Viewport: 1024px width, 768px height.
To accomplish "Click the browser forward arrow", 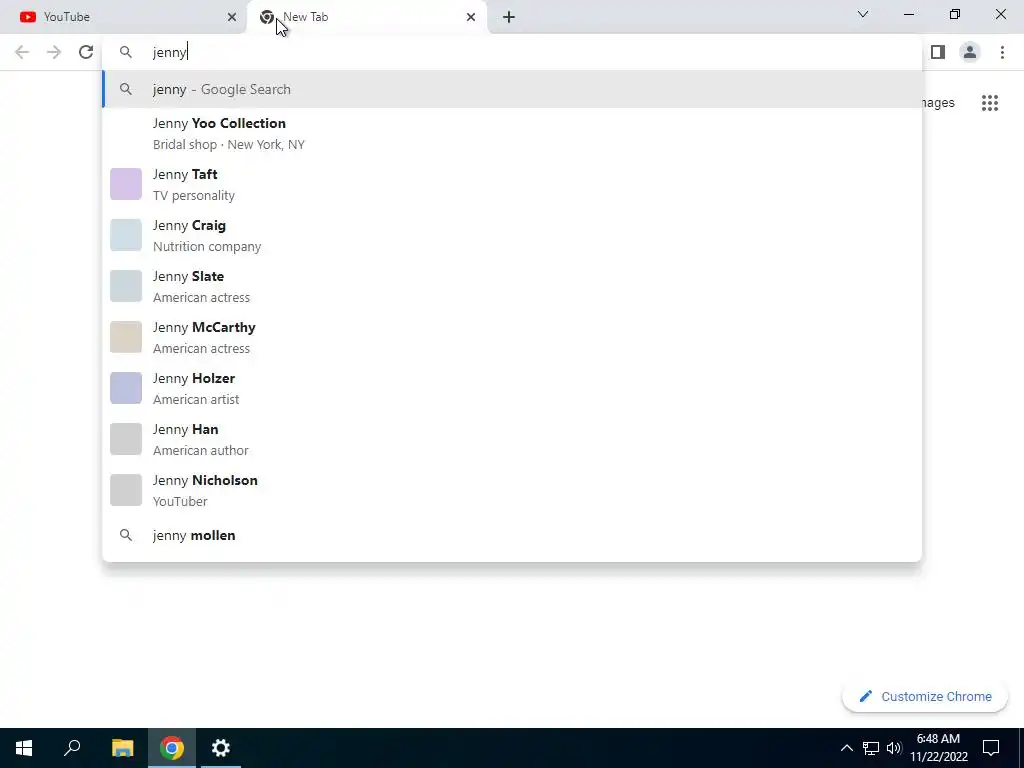I will (x=54, y=52).
